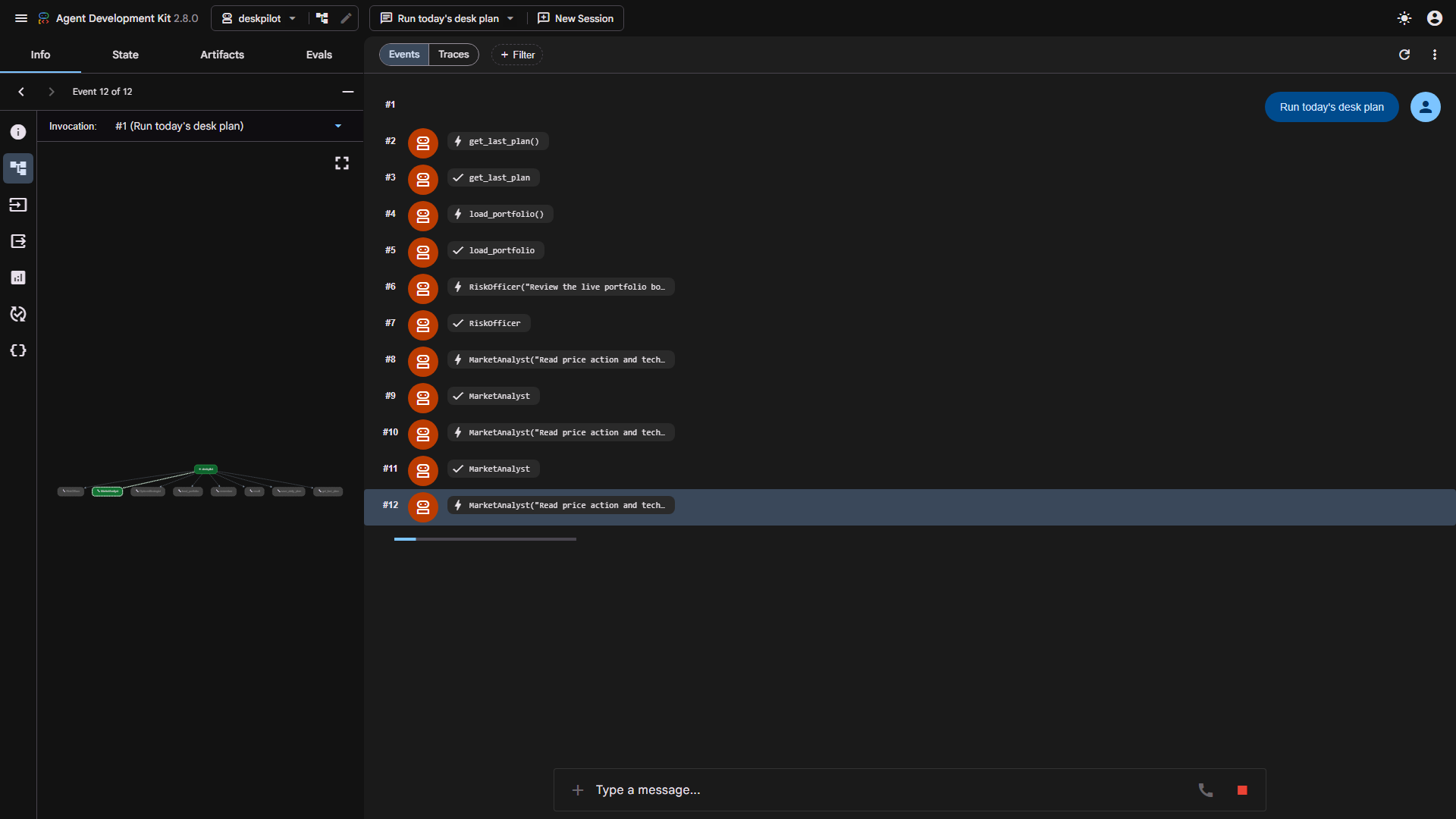Select the deskpilot root node in the graph
This screenshot has height=819, width=1456.
coord(206,469)
